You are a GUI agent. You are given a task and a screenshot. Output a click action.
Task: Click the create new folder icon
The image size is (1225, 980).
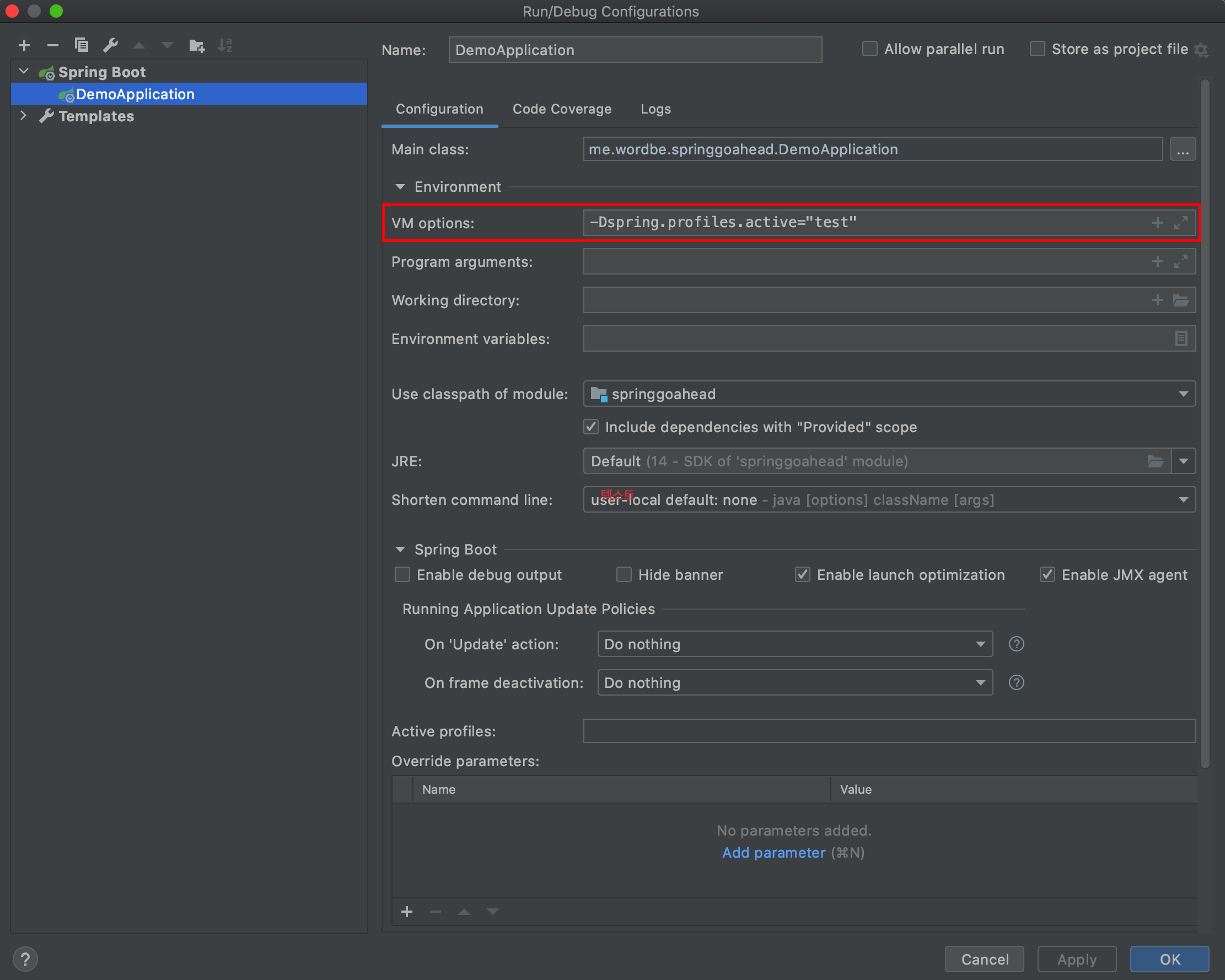[197, 45]
